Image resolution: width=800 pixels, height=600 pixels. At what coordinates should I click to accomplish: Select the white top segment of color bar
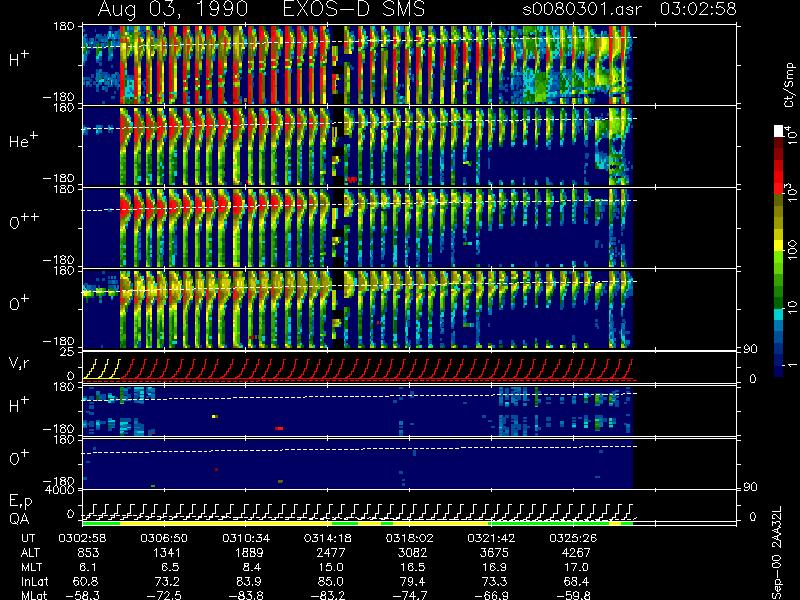[779, 131]
